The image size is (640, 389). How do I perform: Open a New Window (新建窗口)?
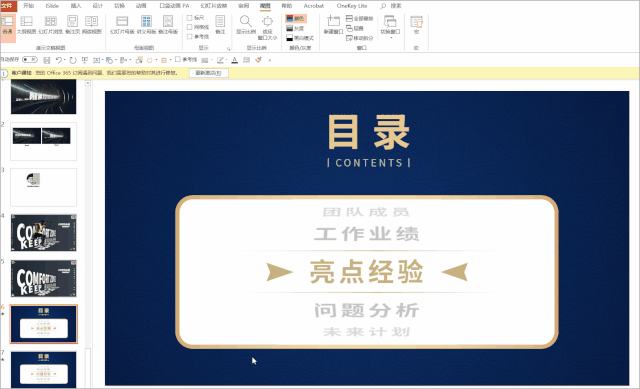(x=333, y=25)
